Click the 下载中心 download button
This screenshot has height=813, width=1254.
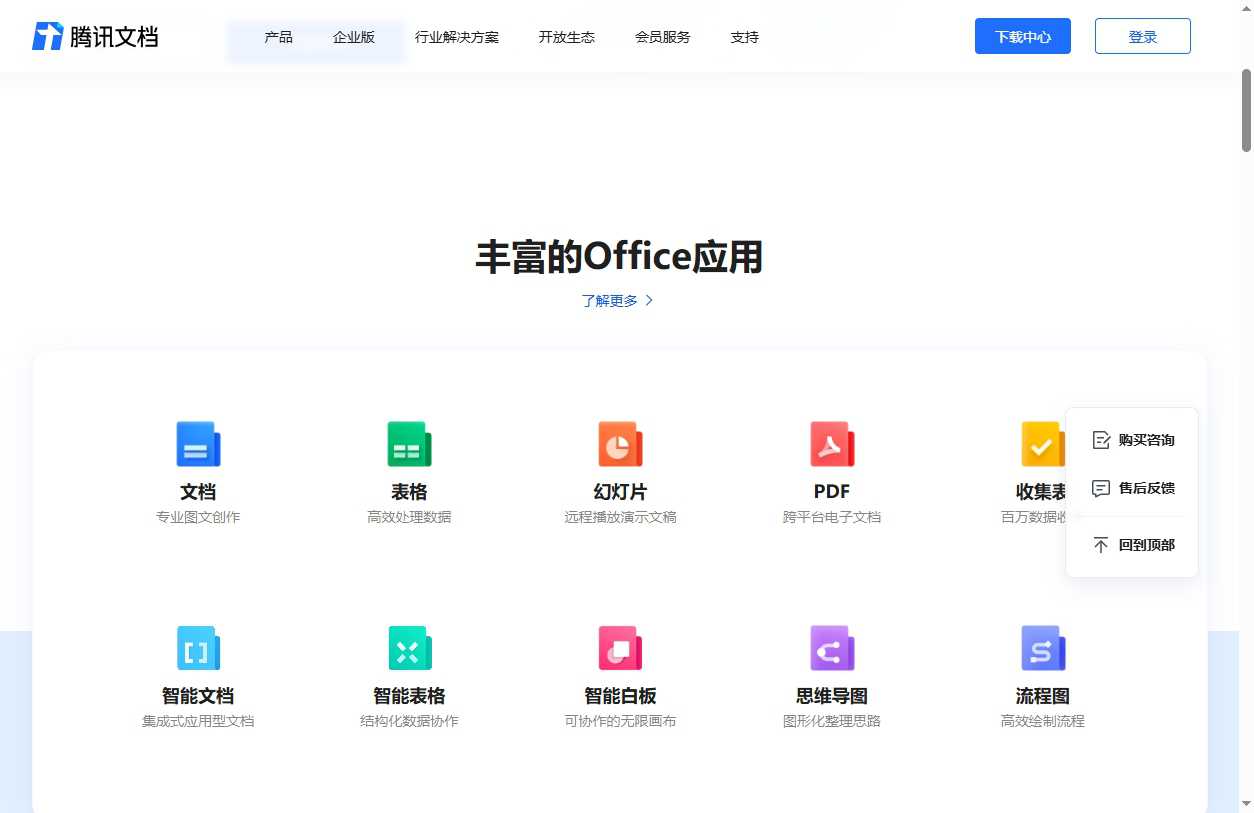(1022, 36)
